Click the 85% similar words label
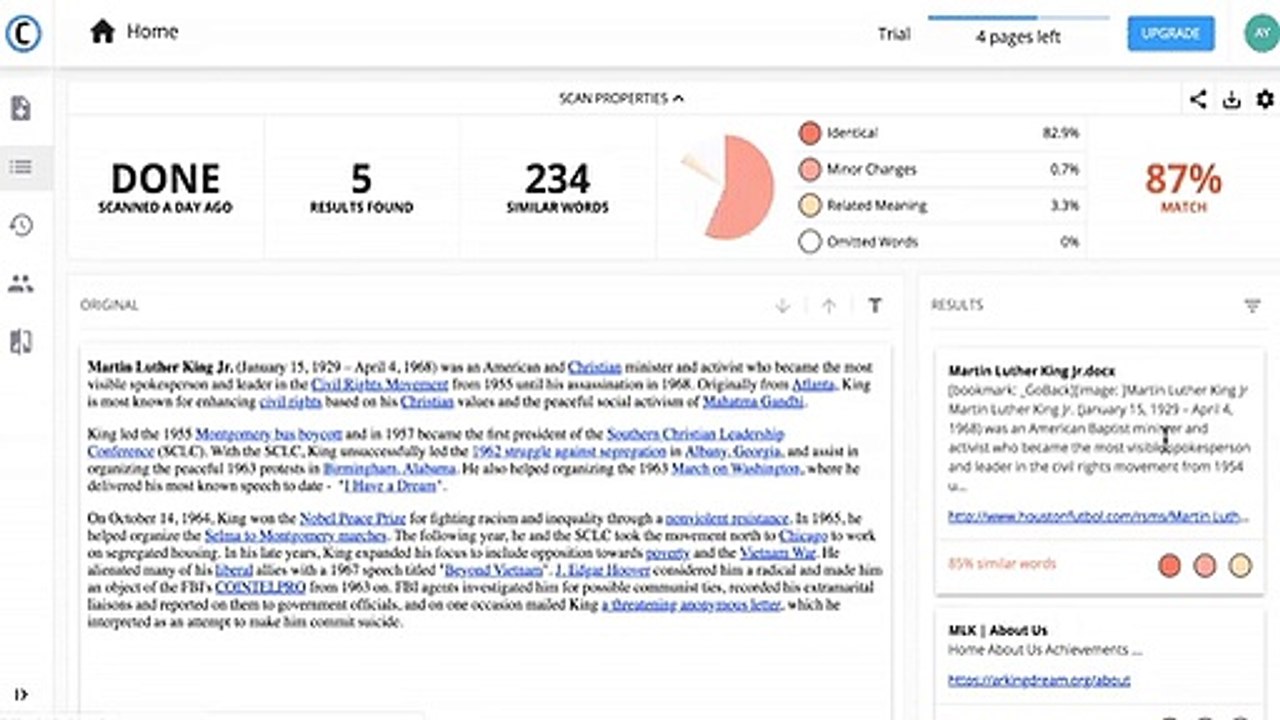This screenshot has height=720, width=1280. click(1002, 563)
